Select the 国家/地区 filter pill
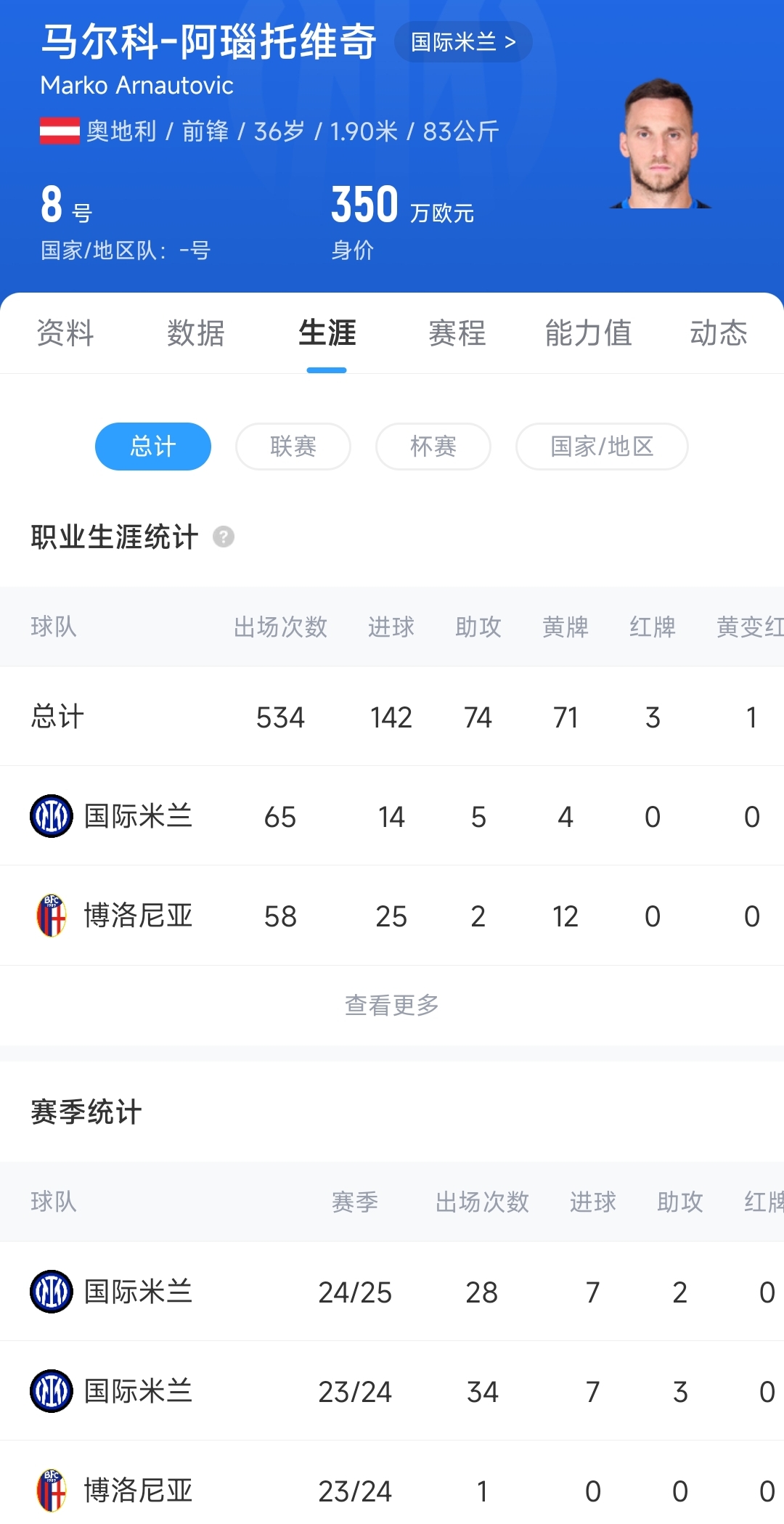The width and height of the screenshot is (784, 1524). tap(602, 446)
